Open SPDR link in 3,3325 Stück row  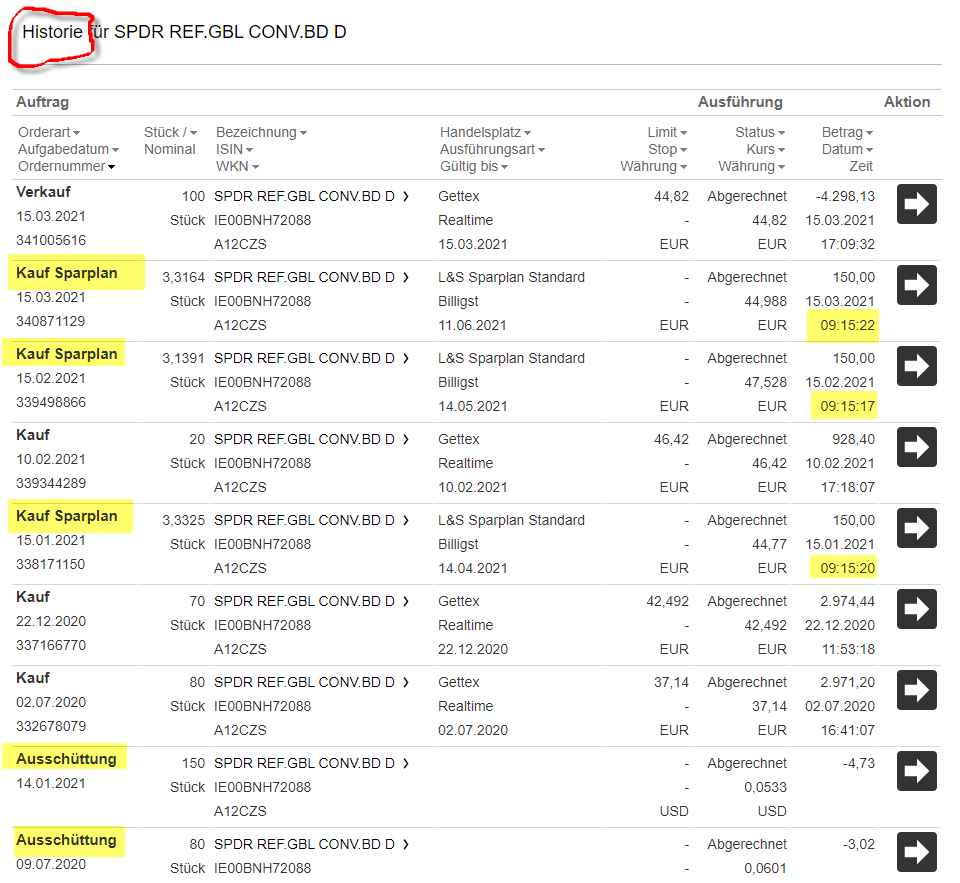point(311,520)
